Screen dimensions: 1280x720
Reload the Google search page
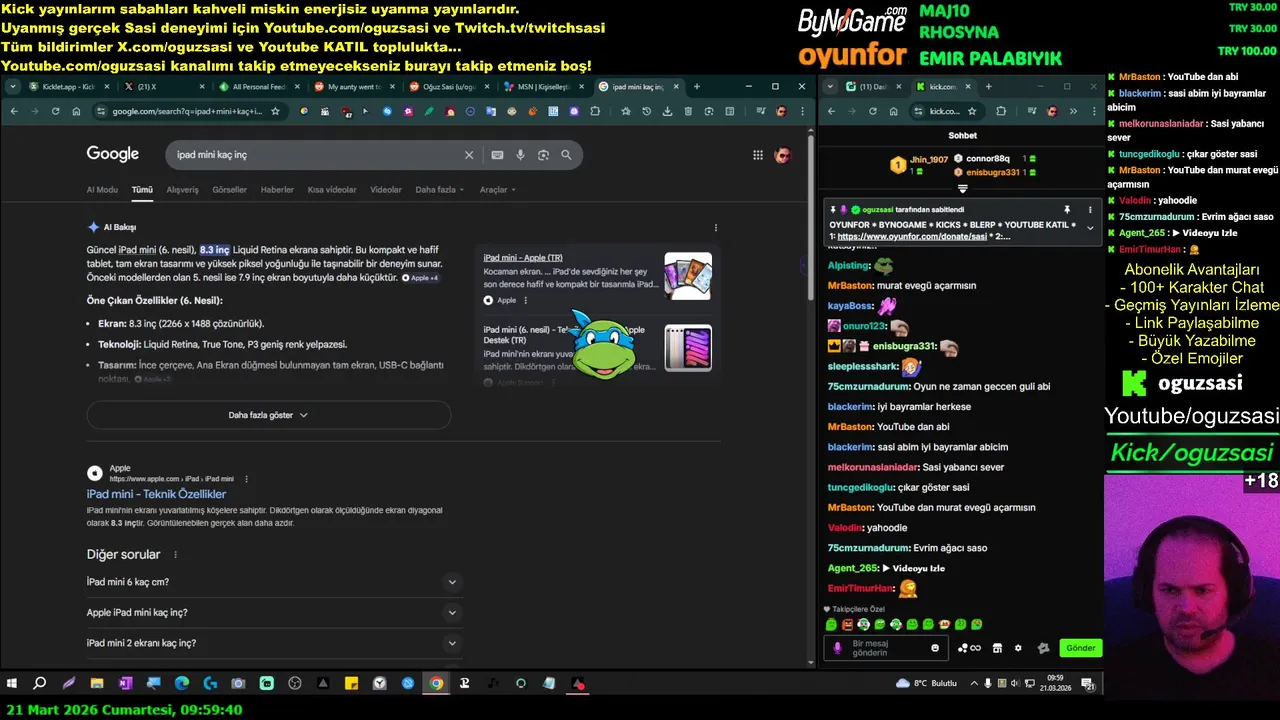[x=55, y=111]
